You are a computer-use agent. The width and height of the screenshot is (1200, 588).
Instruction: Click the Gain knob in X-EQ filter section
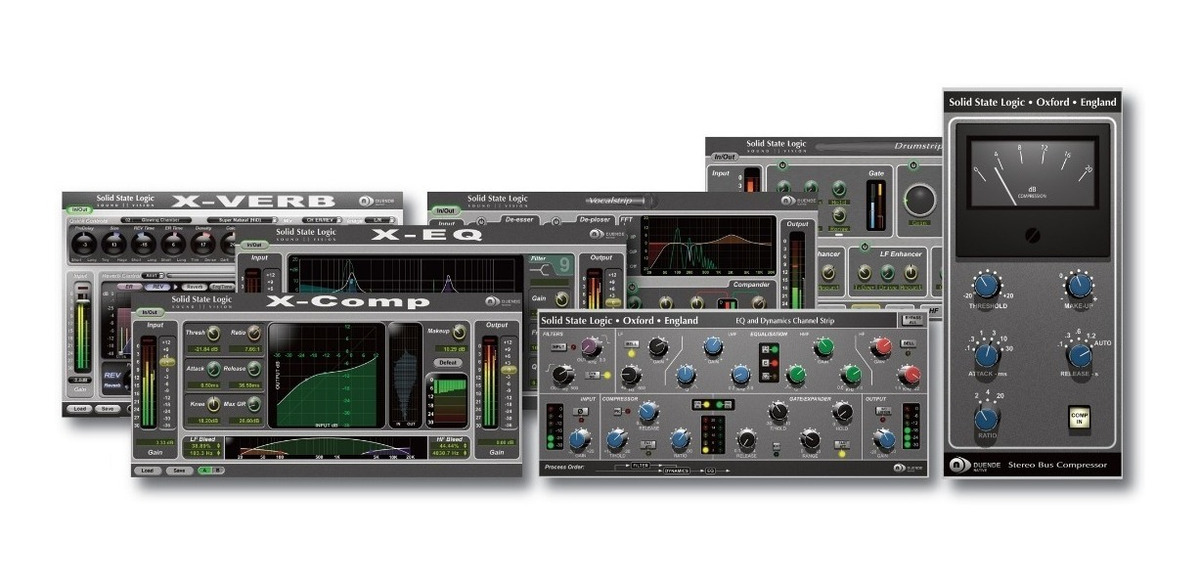point(562,299)
